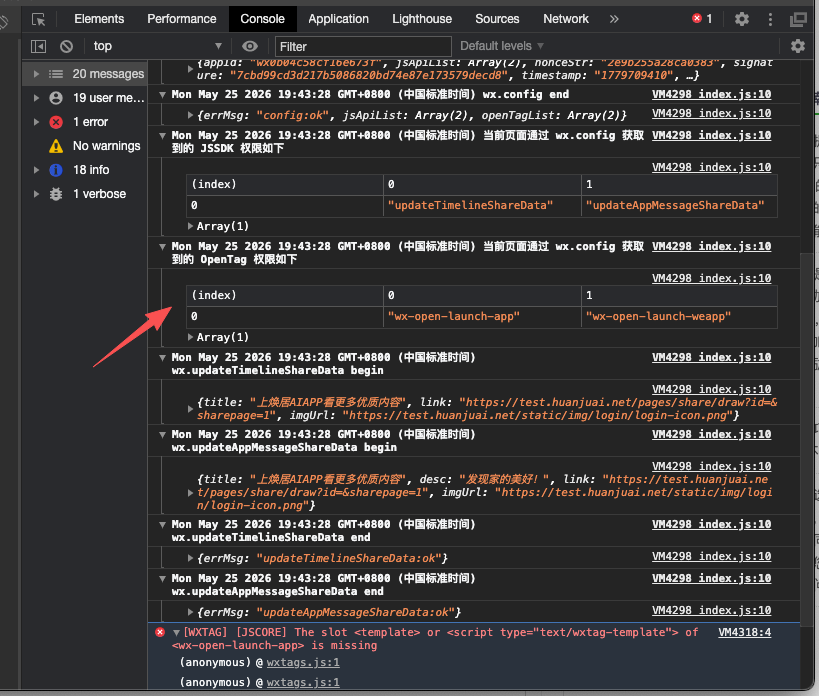Switch to the Network tab

click(x=566, y=19)
